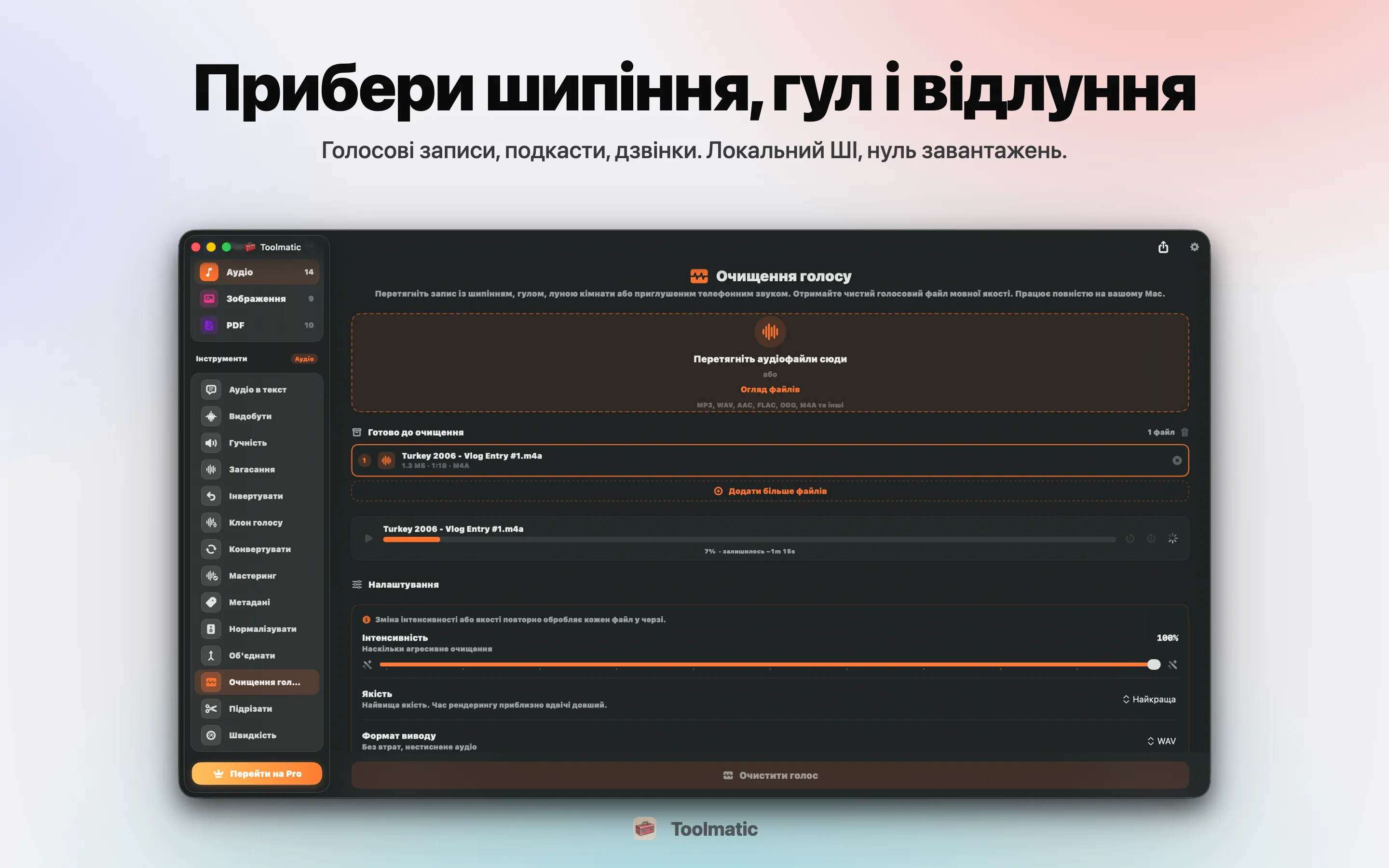This screenshot has height=868, width=1389.
Task: Click the Огляд файлів link
Action: [770, 389]
